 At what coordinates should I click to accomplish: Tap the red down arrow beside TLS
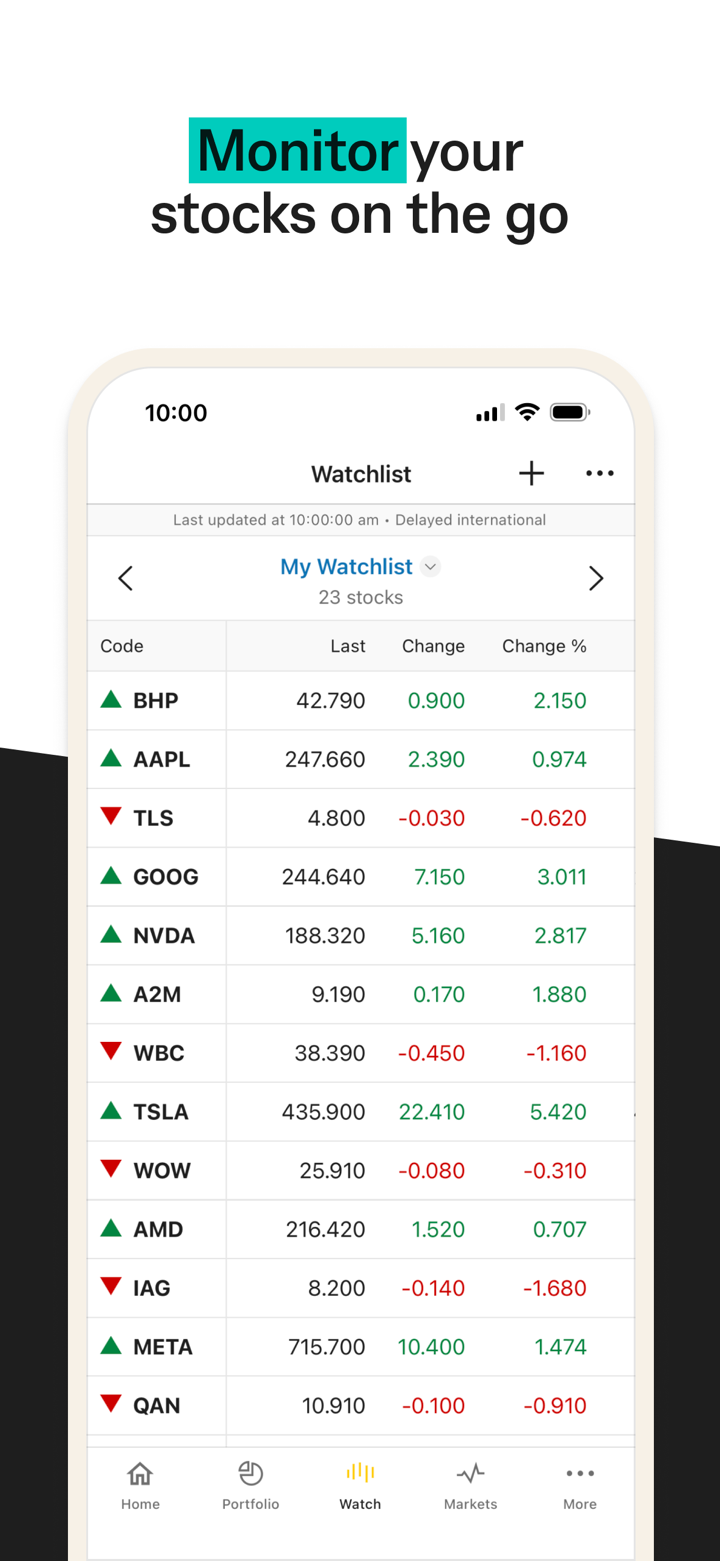111,817
